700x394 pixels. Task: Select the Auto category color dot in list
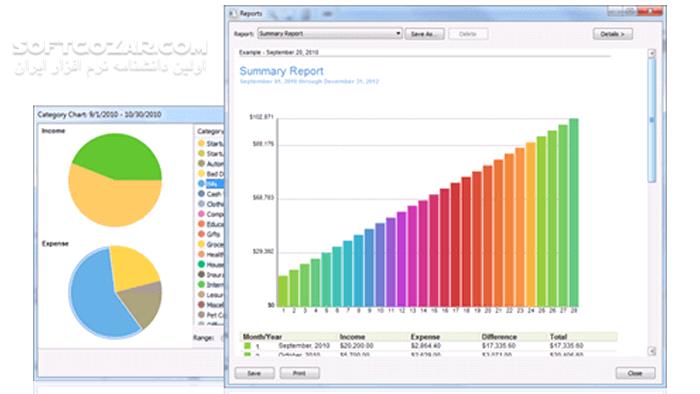coord(201,163)
